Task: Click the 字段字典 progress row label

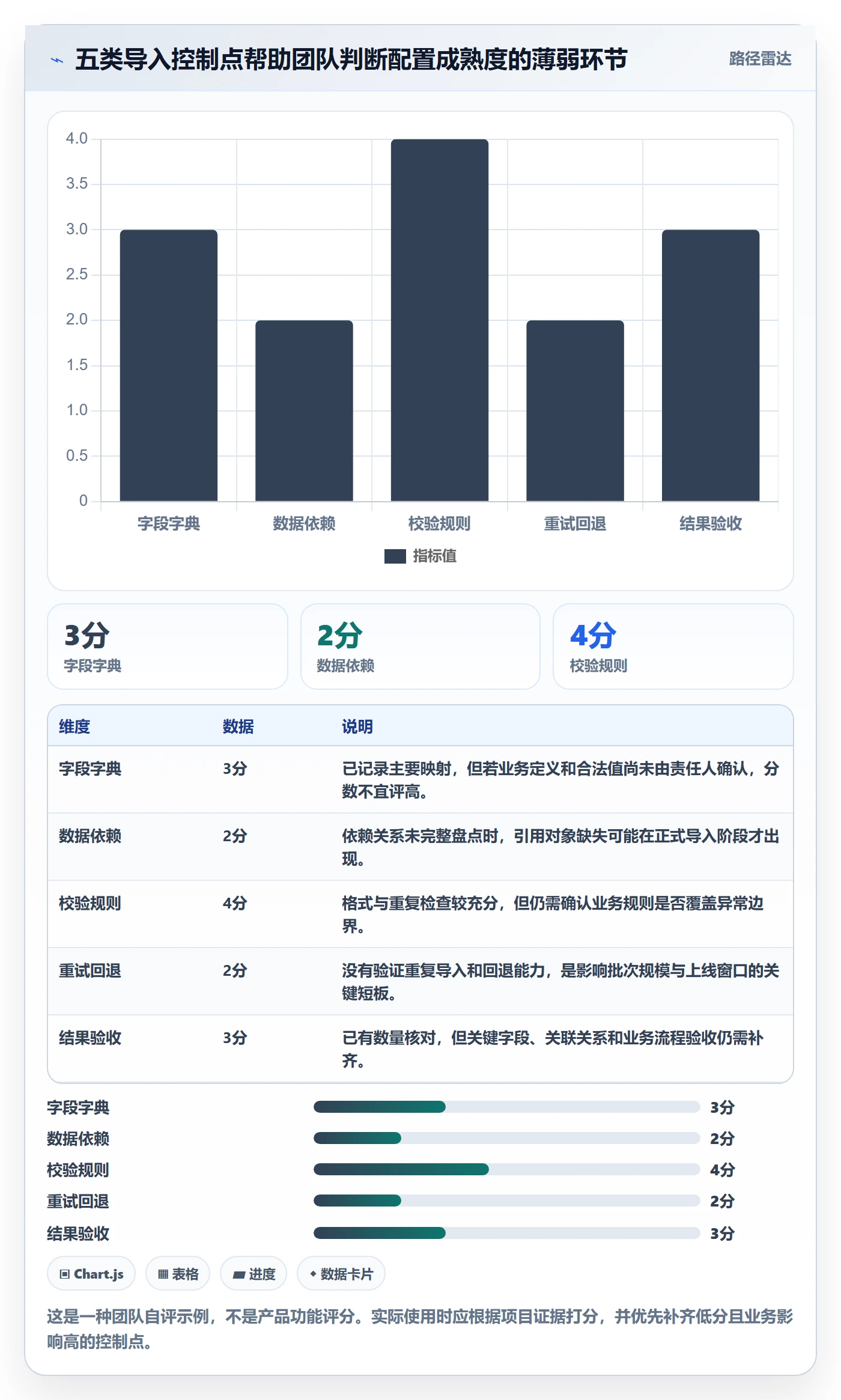Action: (x=78, y=1107)
